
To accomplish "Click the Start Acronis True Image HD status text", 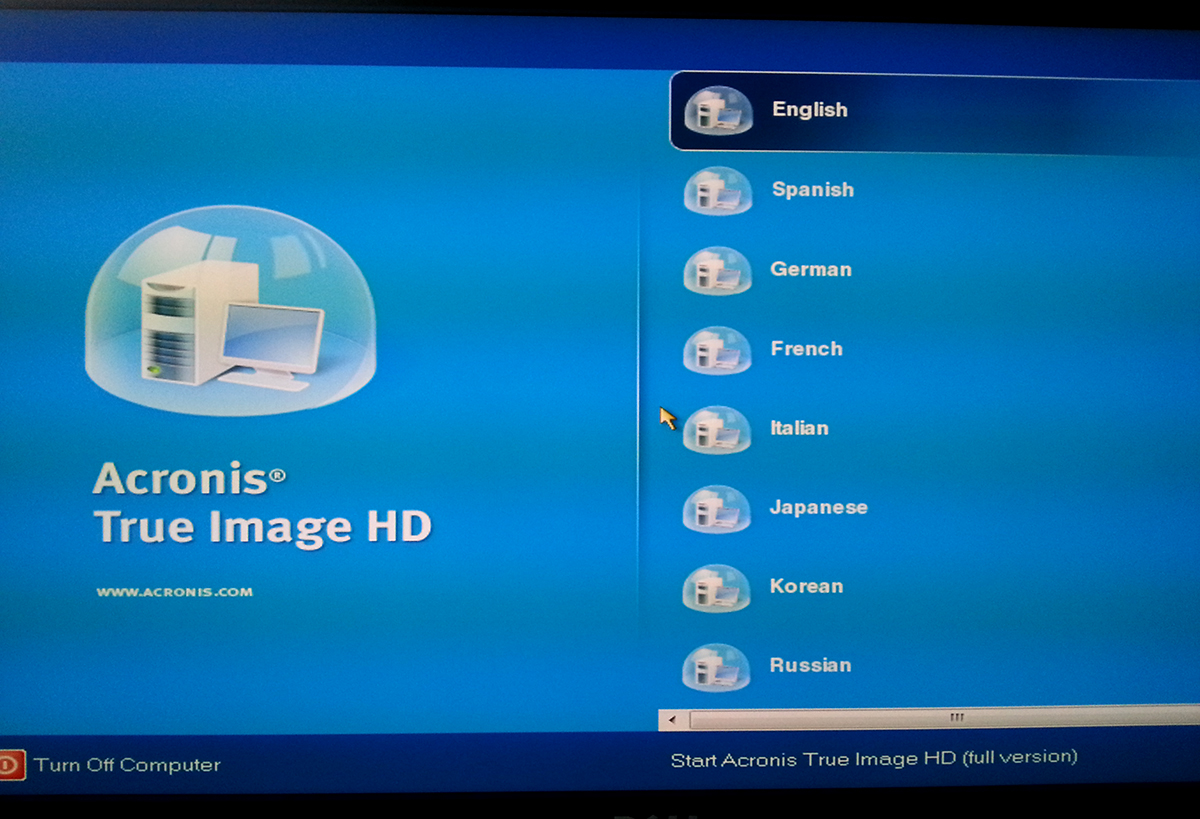I will pyautogui.click(x=874, y=759).
